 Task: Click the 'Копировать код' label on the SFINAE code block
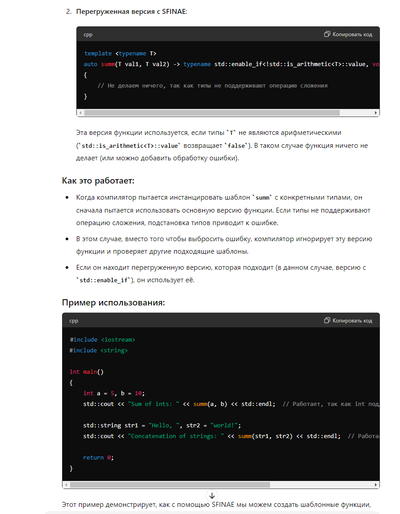352,34
